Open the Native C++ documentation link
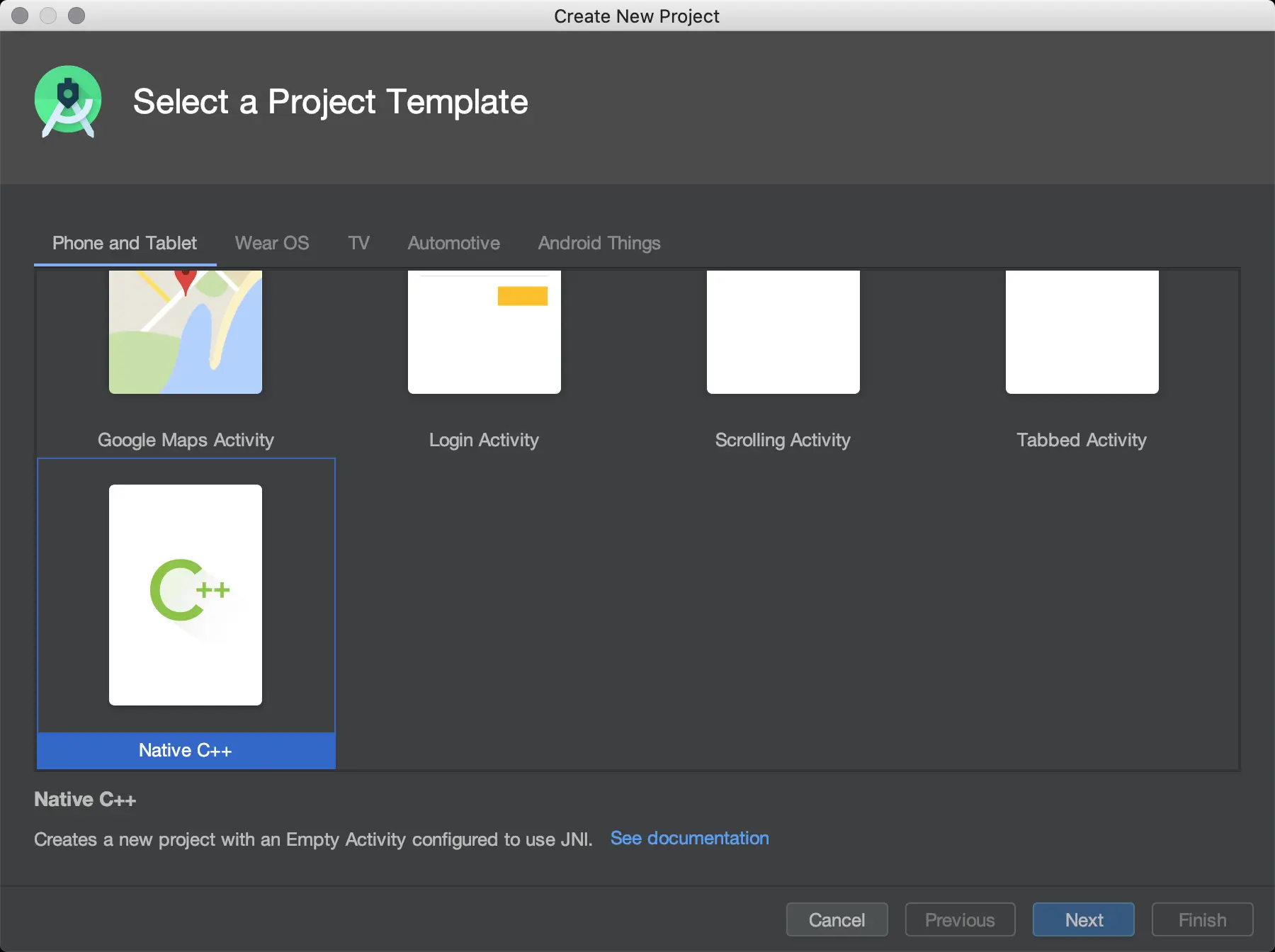 689,838
